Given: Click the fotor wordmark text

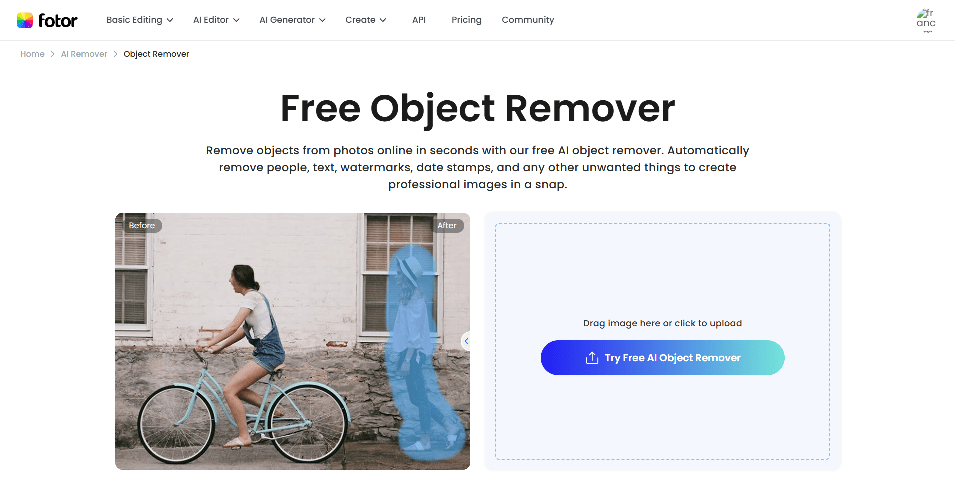Looking at the screenshot, I should pyautogui.click(x=58, y=20).
